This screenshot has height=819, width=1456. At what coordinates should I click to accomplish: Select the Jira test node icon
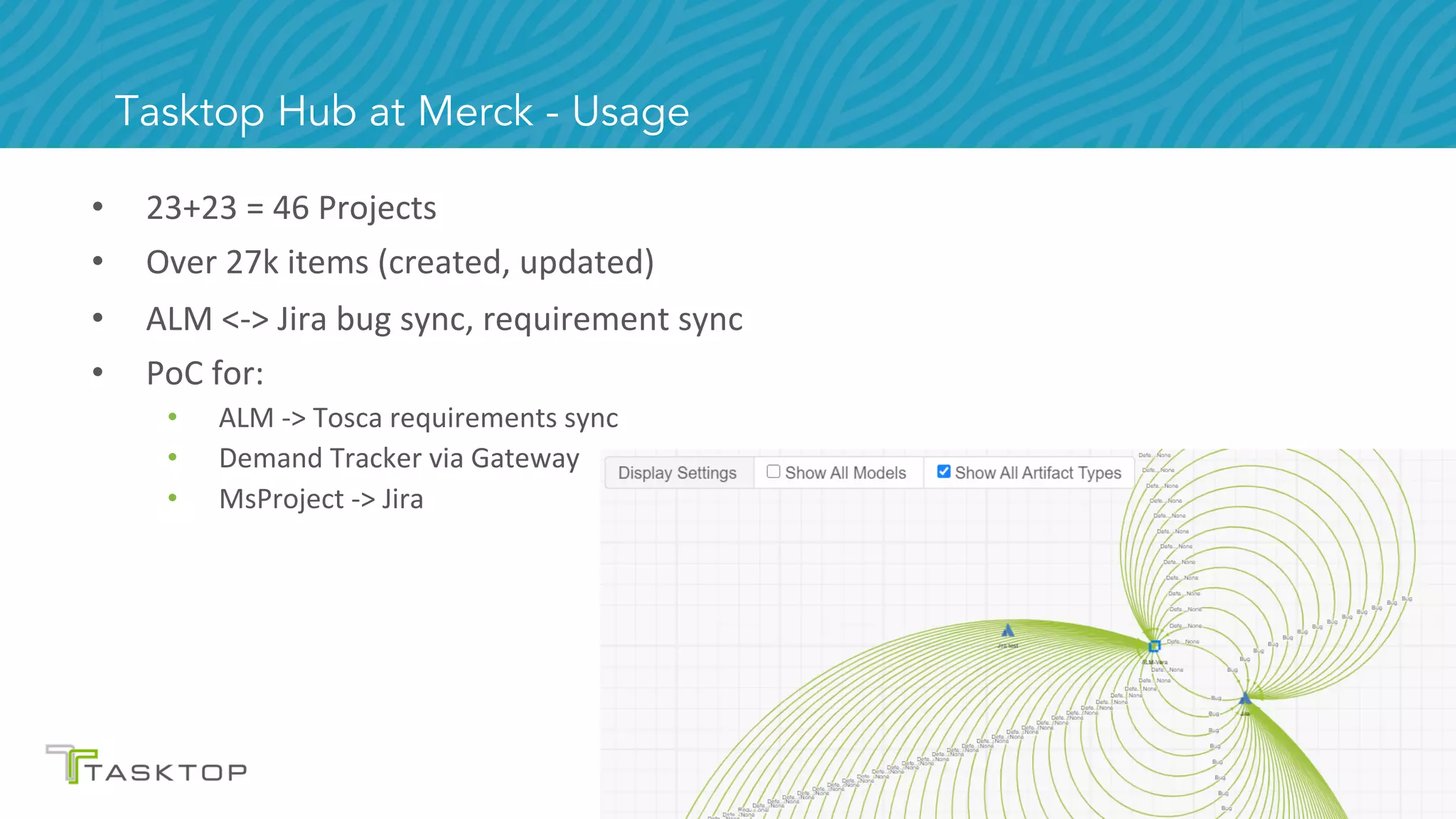point(1007,631)
